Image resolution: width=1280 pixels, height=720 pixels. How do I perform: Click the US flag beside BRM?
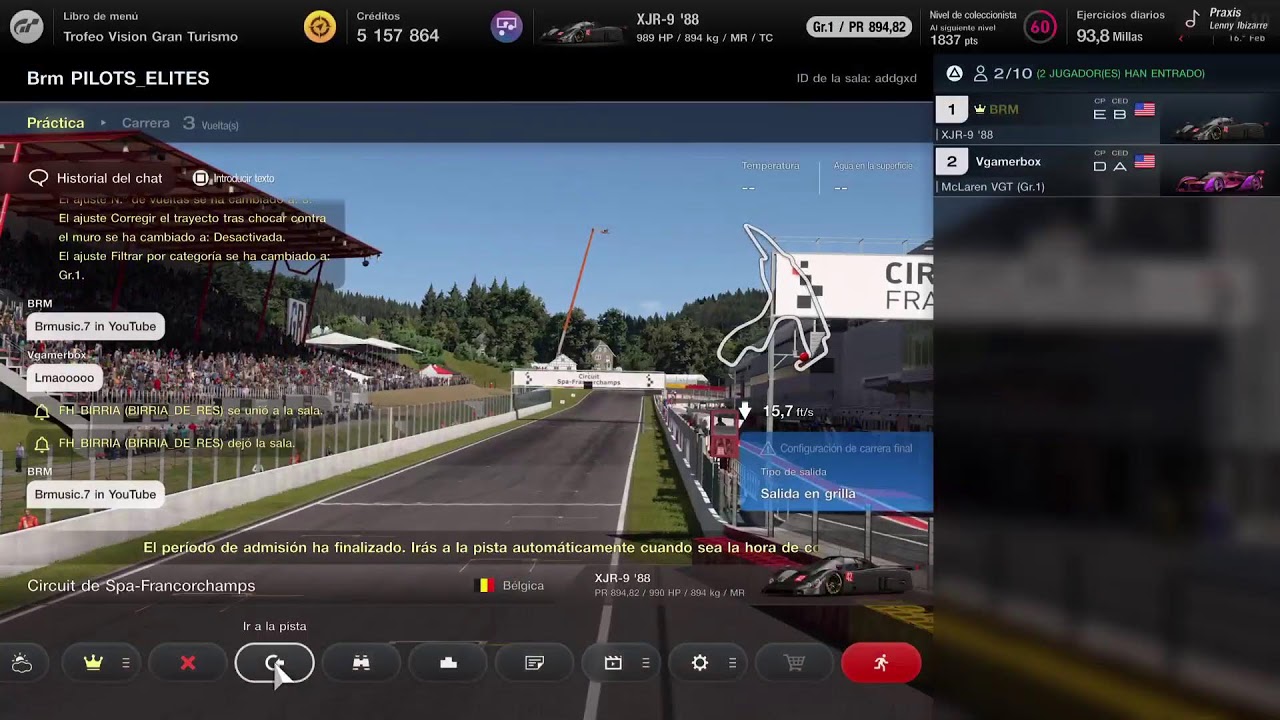[x=1145, y=110]
